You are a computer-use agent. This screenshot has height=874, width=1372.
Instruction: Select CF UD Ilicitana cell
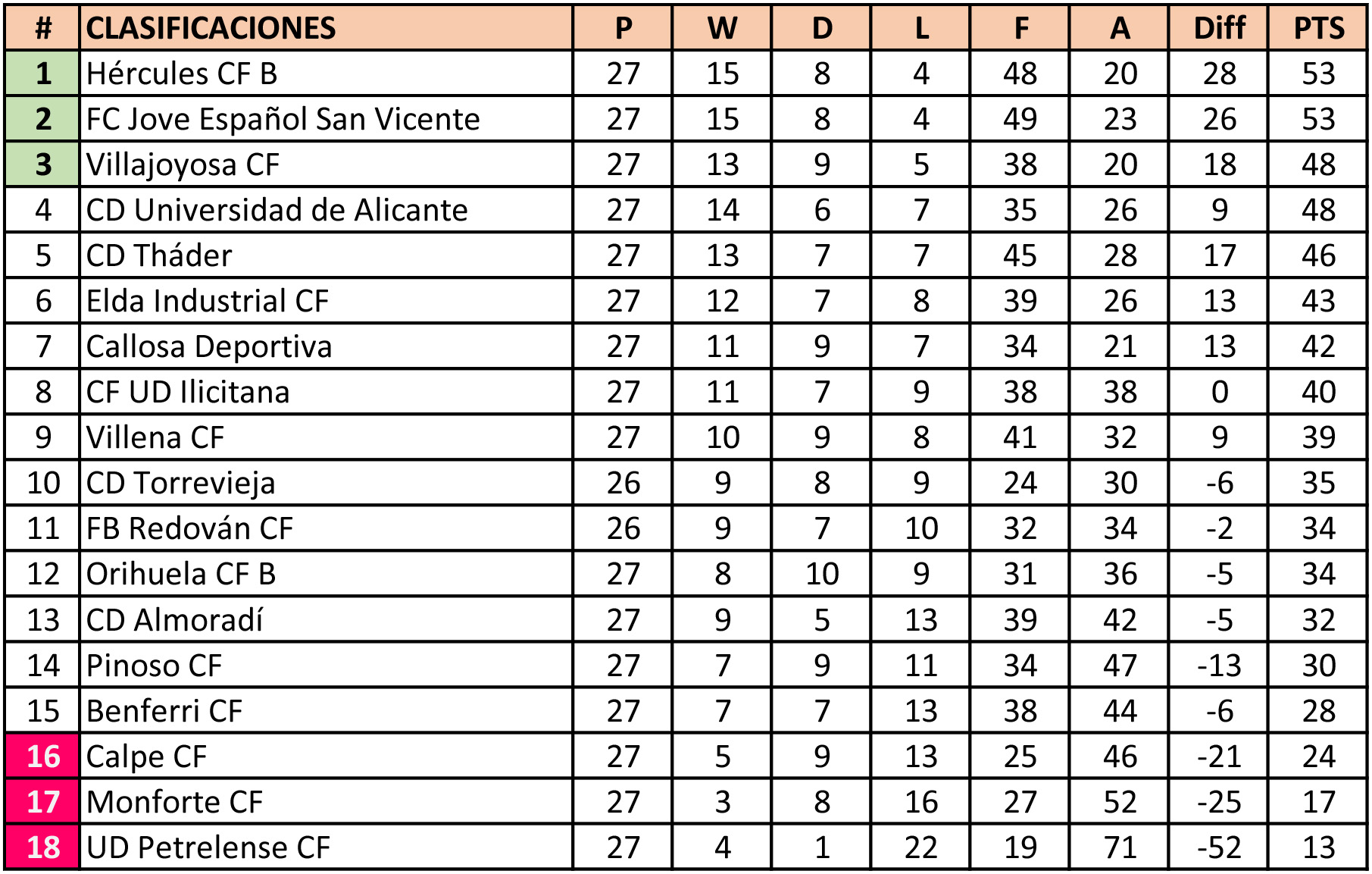(x=188, y=392)
